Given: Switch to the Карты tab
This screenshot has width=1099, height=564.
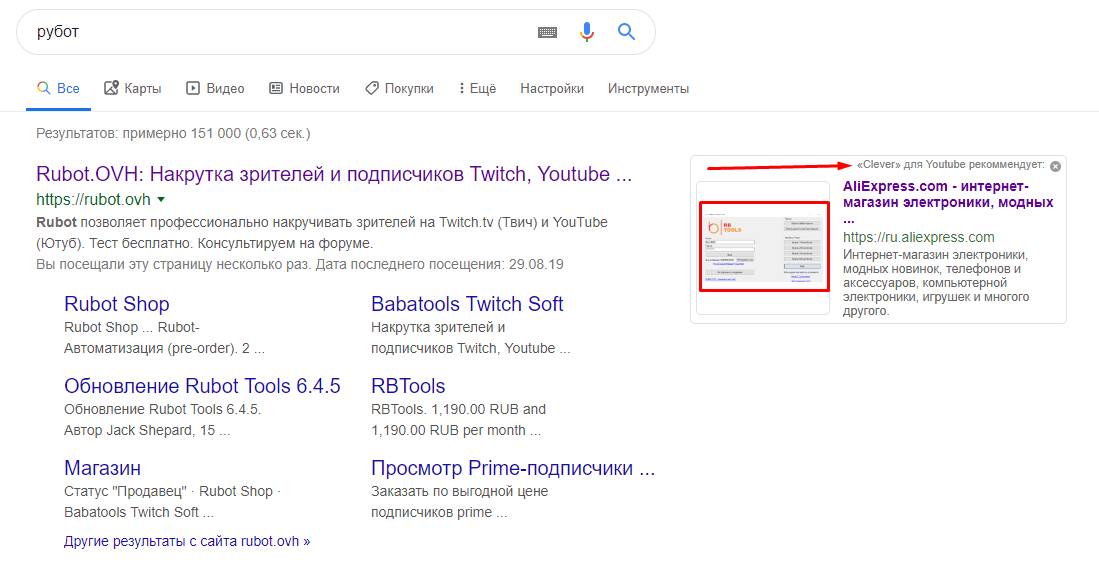Looking at the screenshot, I should [x=133, y=88].
